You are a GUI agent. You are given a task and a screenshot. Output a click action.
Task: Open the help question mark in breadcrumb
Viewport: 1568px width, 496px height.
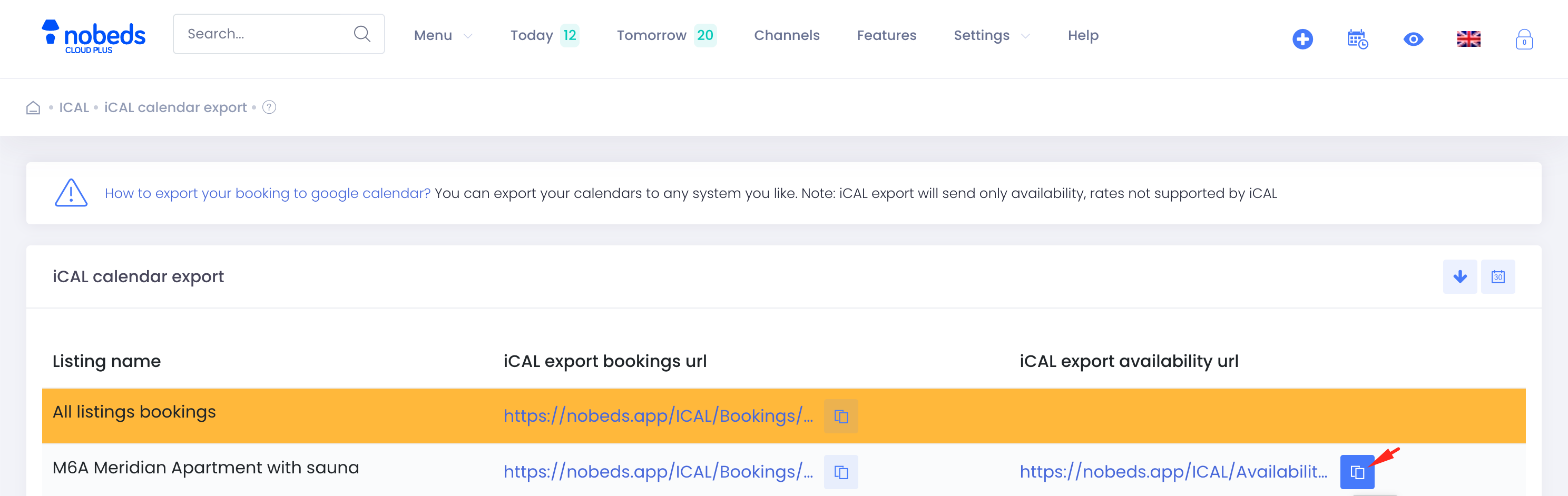pyautogui.click(x=268, y=107)
